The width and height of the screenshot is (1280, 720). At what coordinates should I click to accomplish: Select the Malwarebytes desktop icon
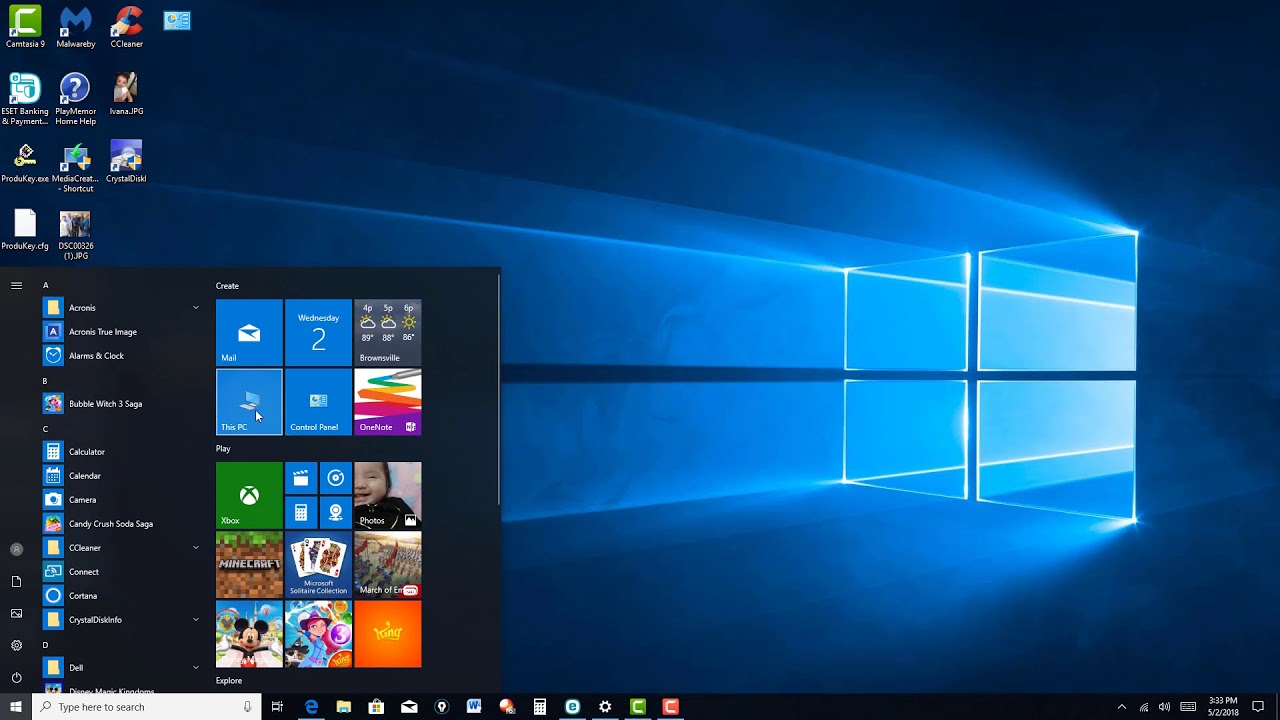(x=75, y=27)
